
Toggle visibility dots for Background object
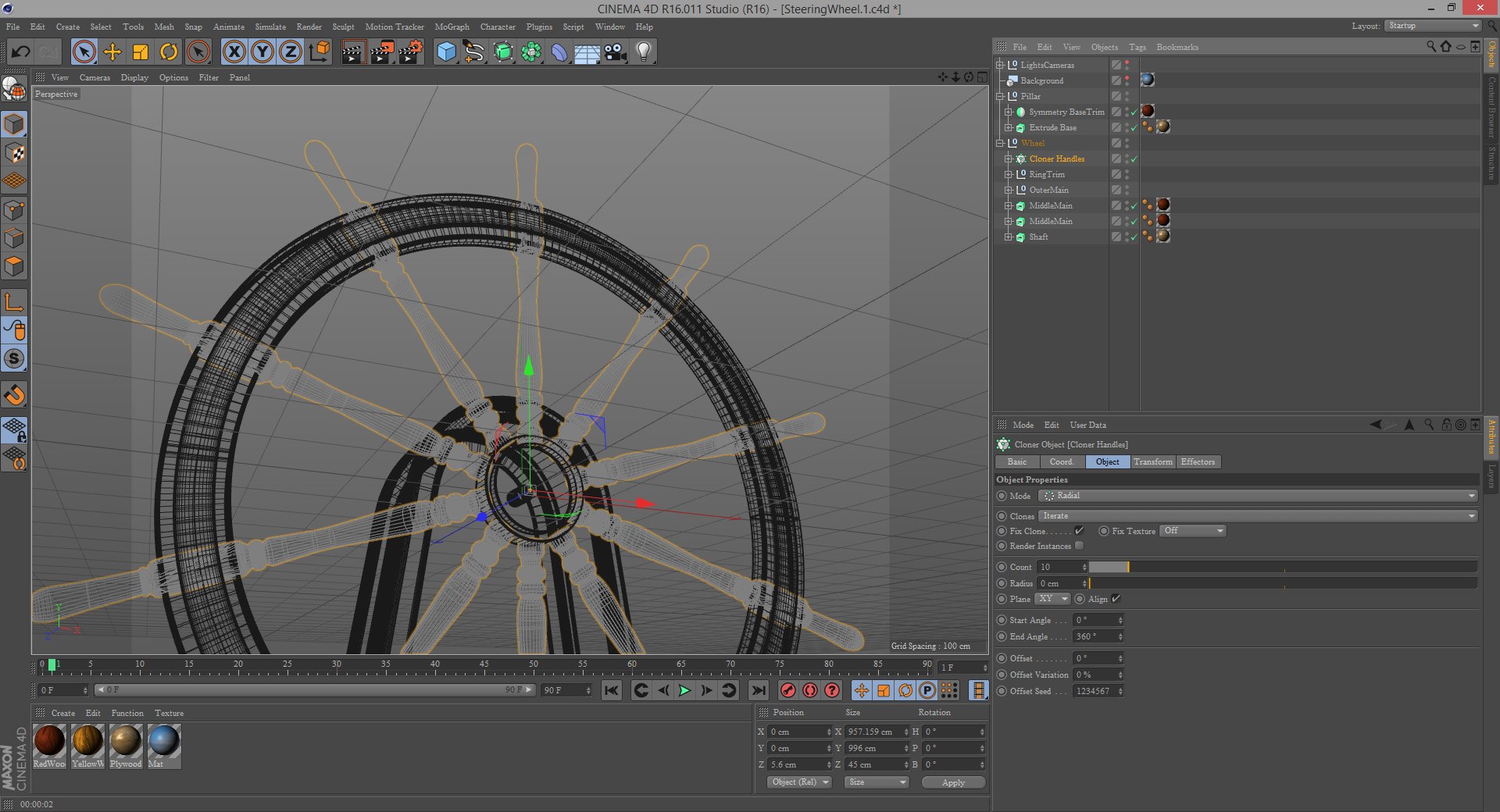tap(1127, 80)
